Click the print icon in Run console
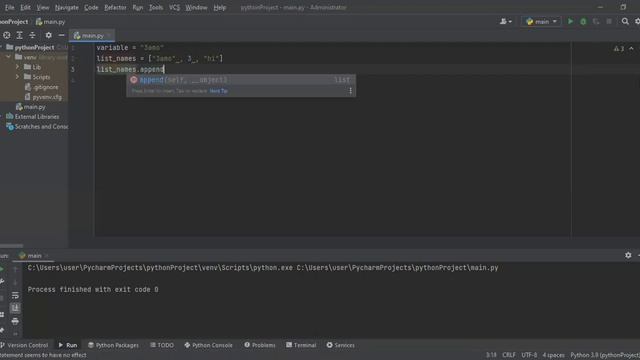This screenshot has height=360, width=640. point(15,321)
